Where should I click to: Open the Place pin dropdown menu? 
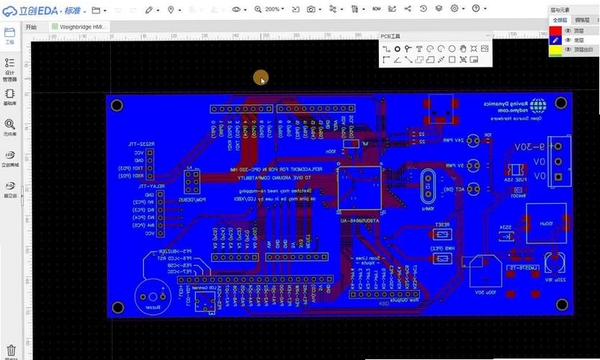(x=174, y=10)
